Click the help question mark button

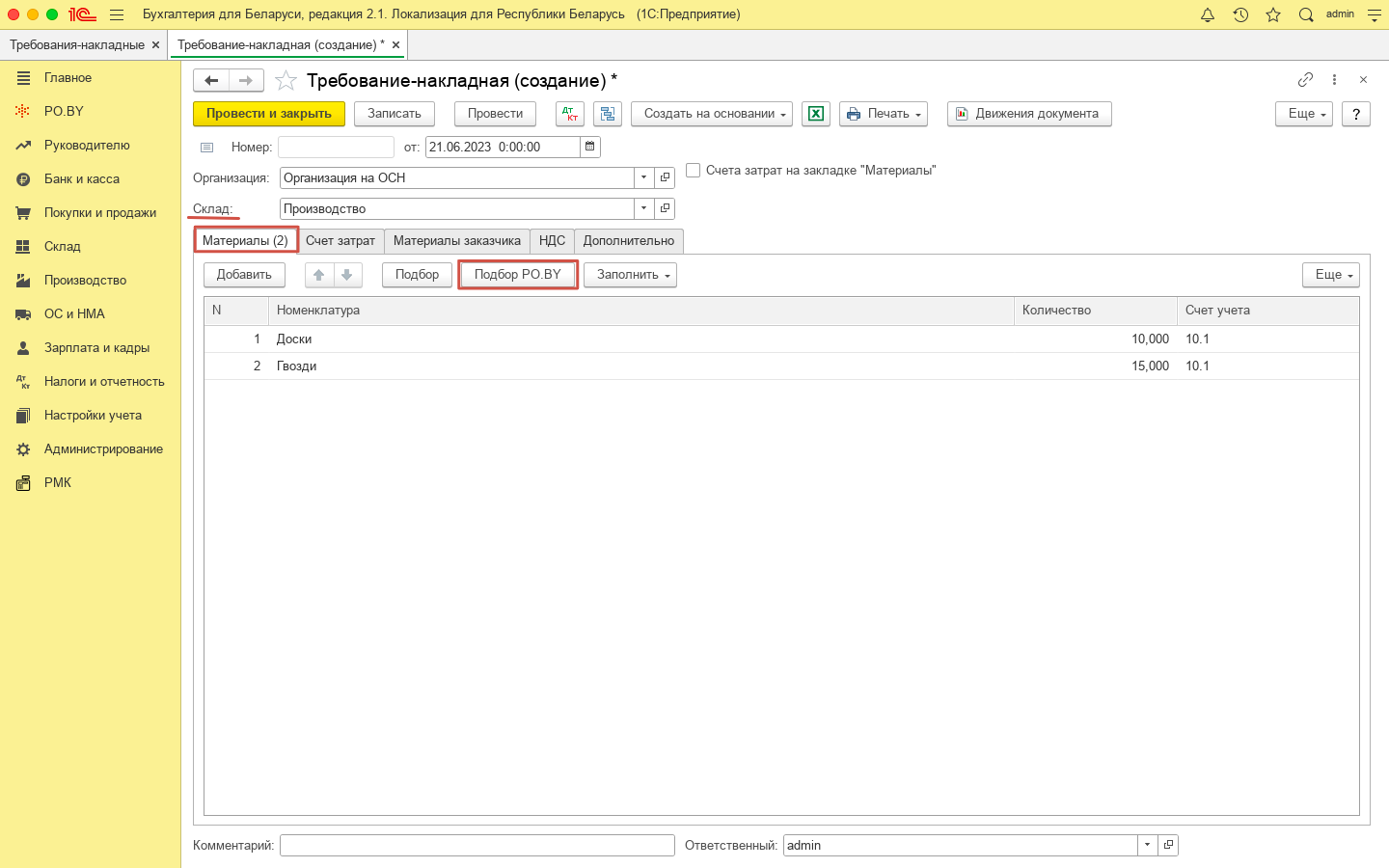point(1356,114)
